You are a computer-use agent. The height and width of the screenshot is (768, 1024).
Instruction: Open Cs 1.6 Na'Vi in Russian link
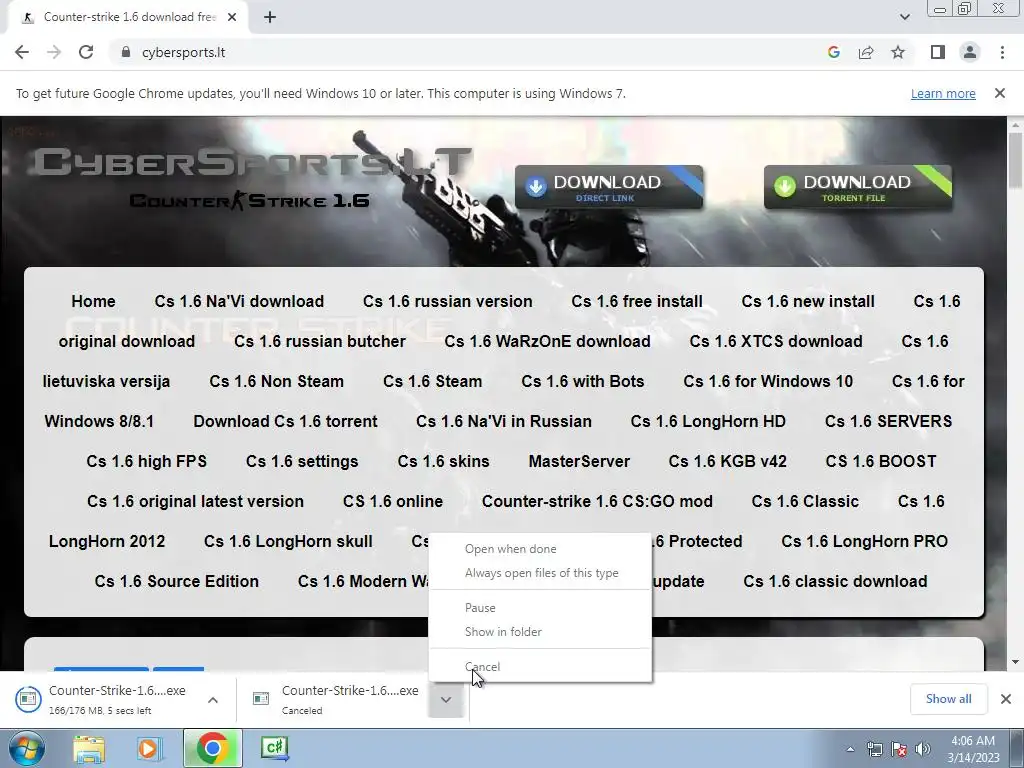[504, 421]
